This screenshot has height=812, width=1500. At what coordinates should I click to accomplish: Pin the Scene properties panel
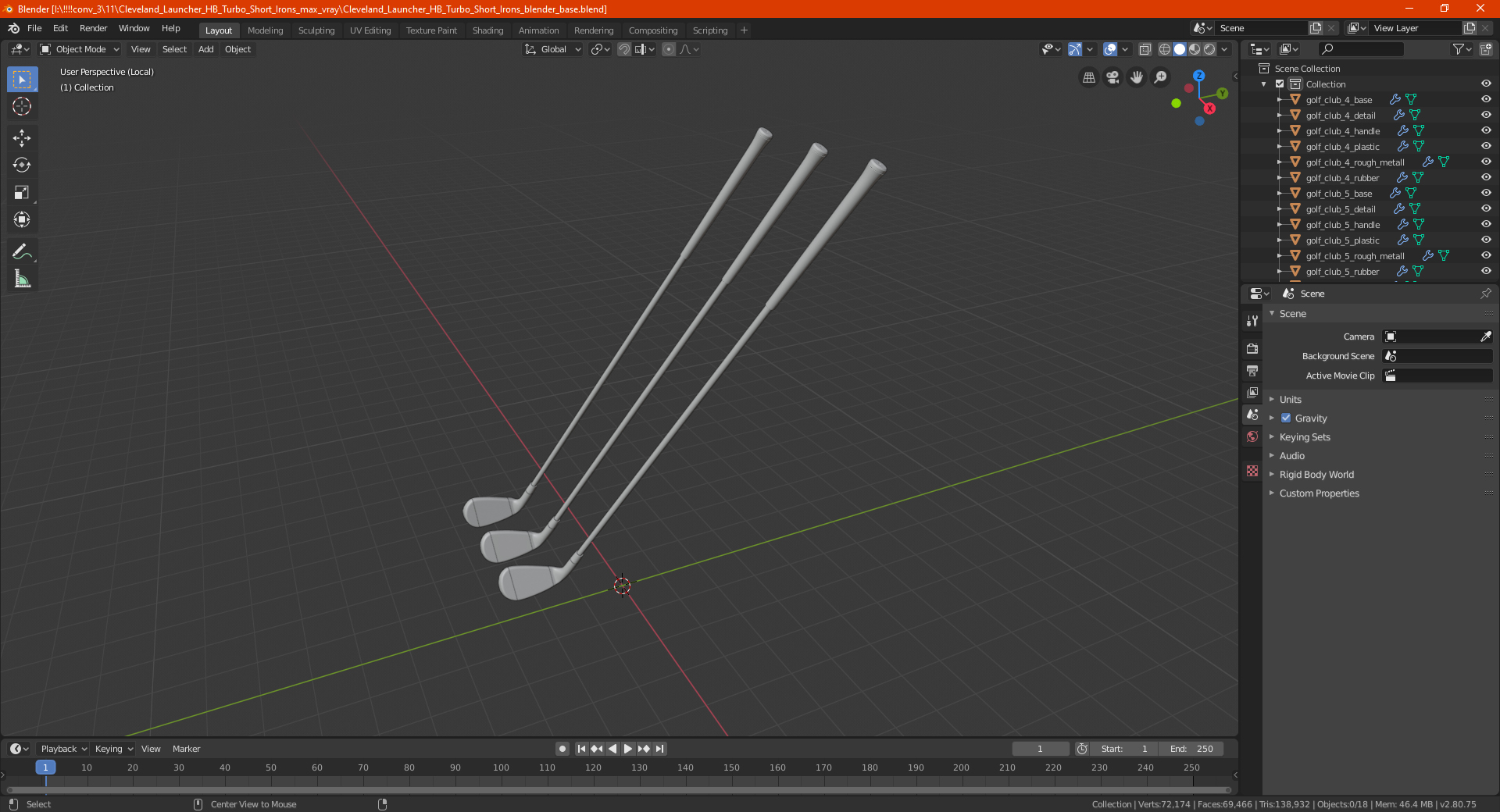click(x=1485, y=294)
